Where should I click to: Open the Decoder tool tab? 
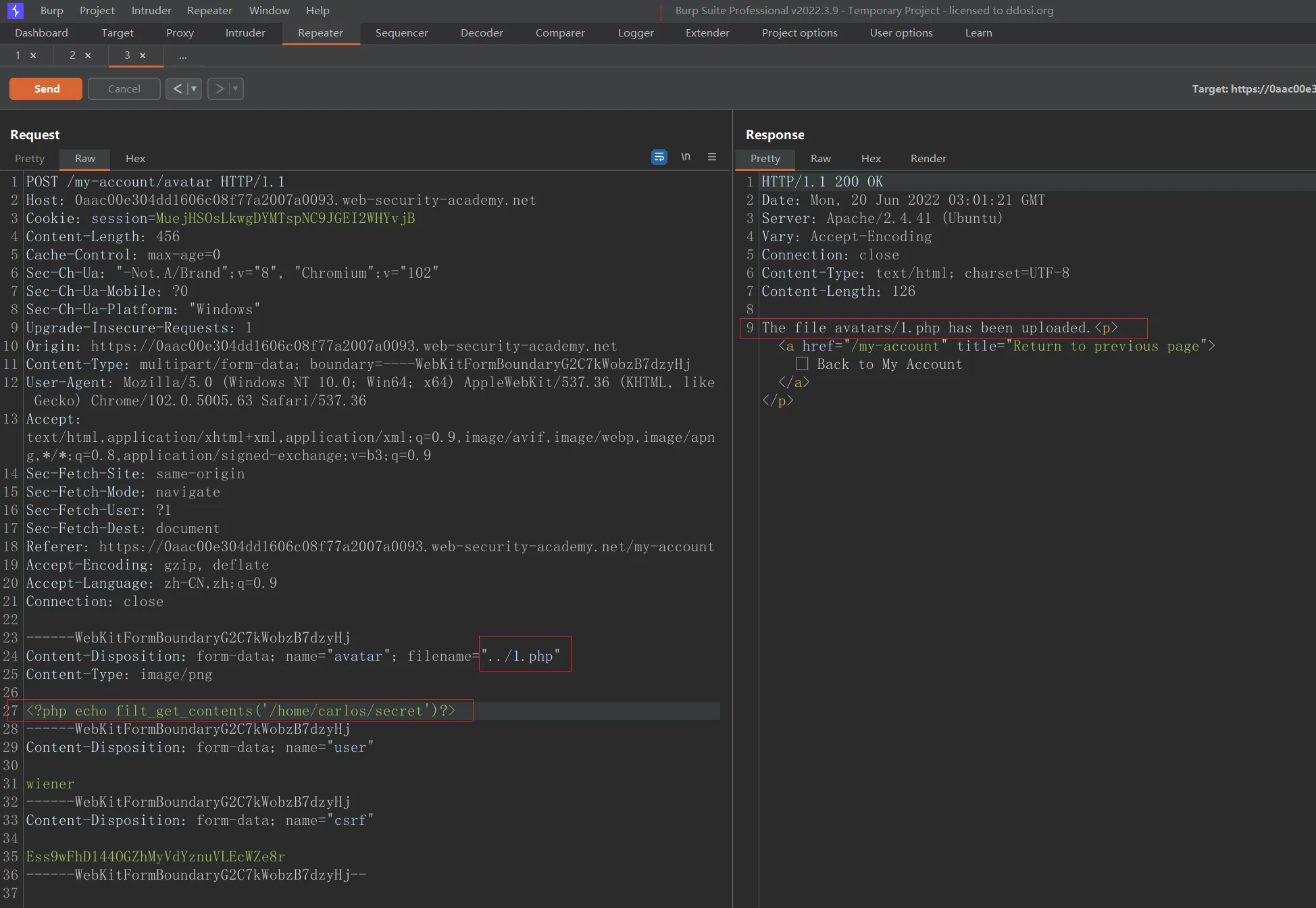481,33
